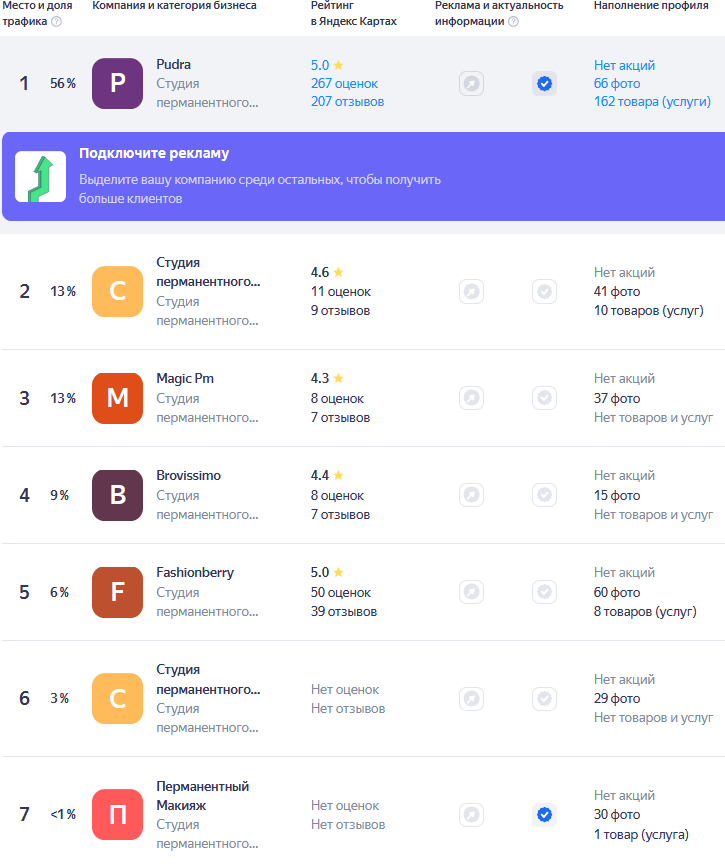Open Pudra's 5.0 rating link

[x=327, y=65]
